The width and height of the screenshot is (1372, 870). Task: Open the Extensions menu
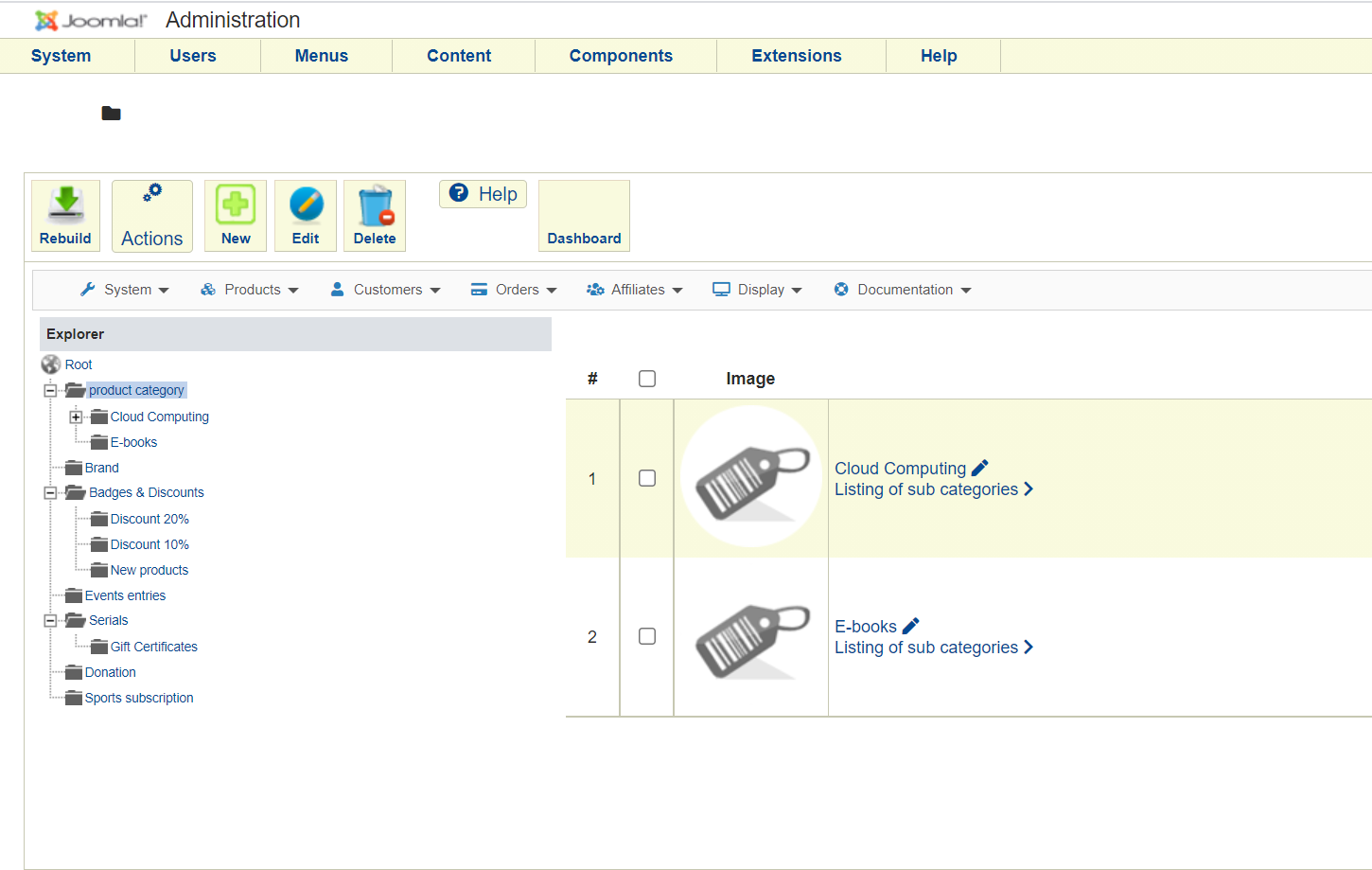[x=796, y=56]
